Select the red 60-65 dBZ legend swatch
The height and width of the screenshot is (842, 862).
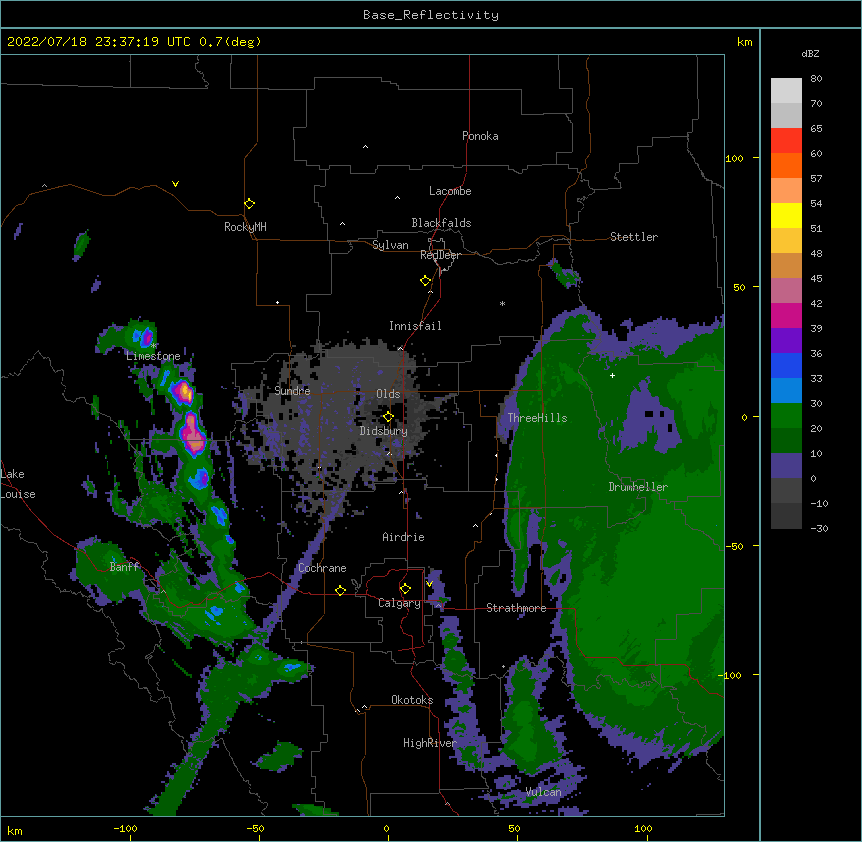click(x=786, y=141)
